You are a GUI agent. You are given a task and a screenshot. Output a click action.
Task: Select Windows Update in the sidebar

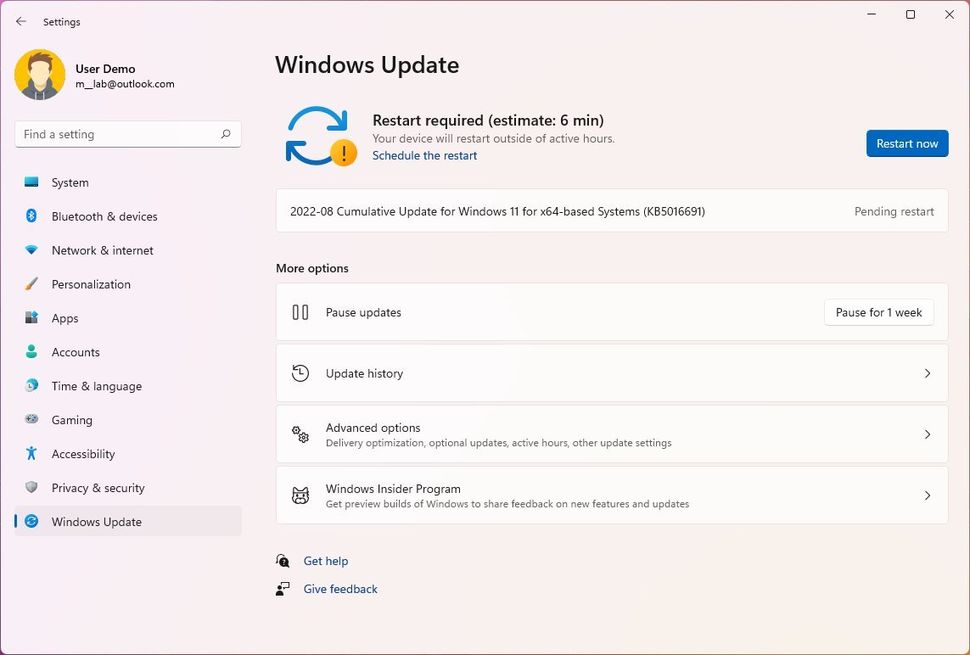pos(96,521)
